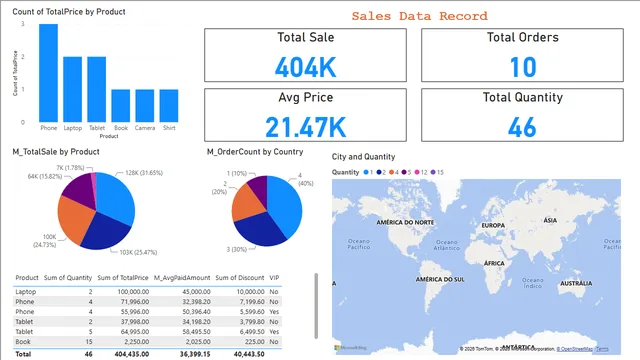Click the Total Orders 10 card
Screen dimensions: 640x360
click(522, 55)
